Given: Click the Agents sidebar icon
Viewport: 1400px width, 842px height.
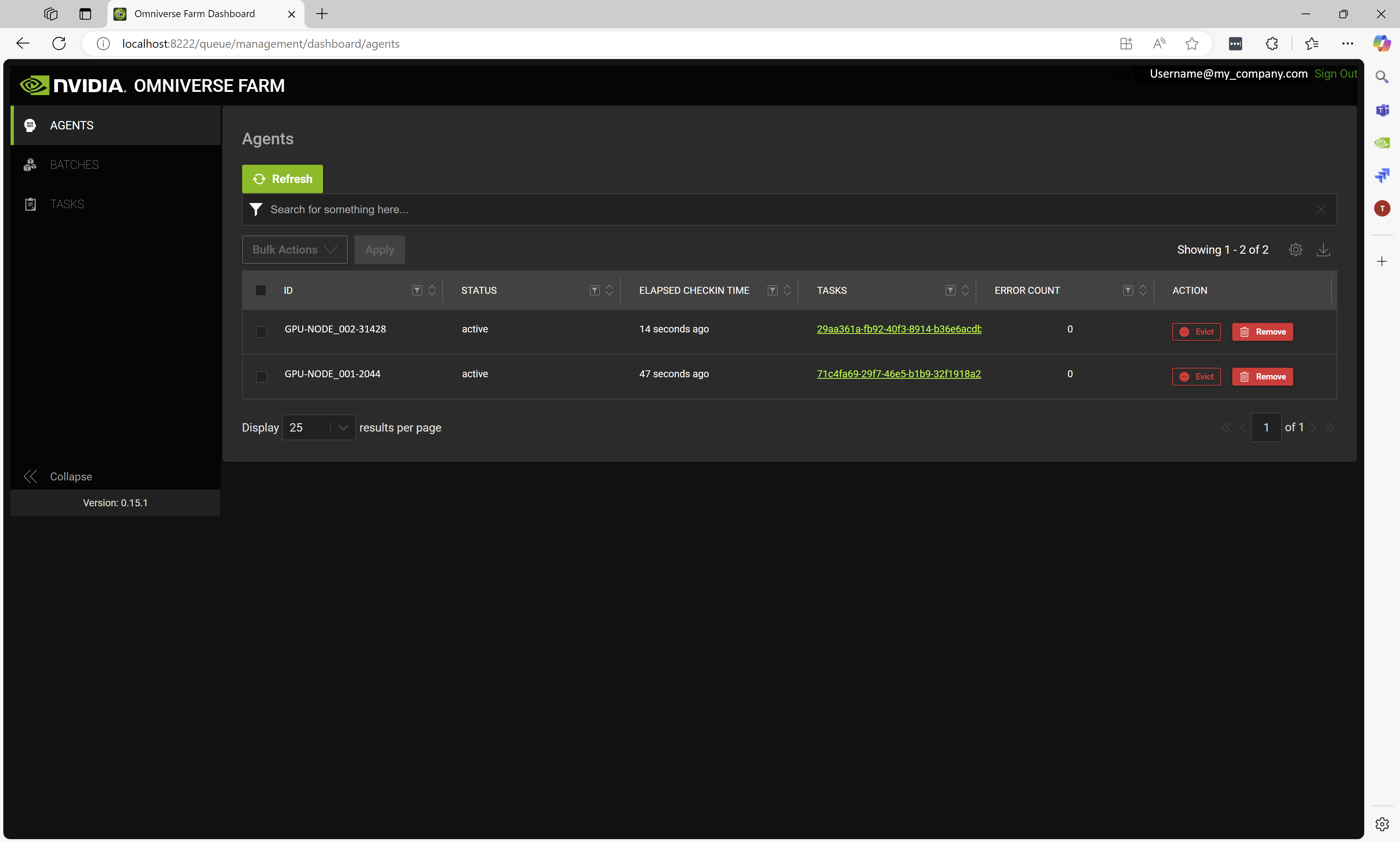Looking at the screenshot, I should [x=30, y=125].
